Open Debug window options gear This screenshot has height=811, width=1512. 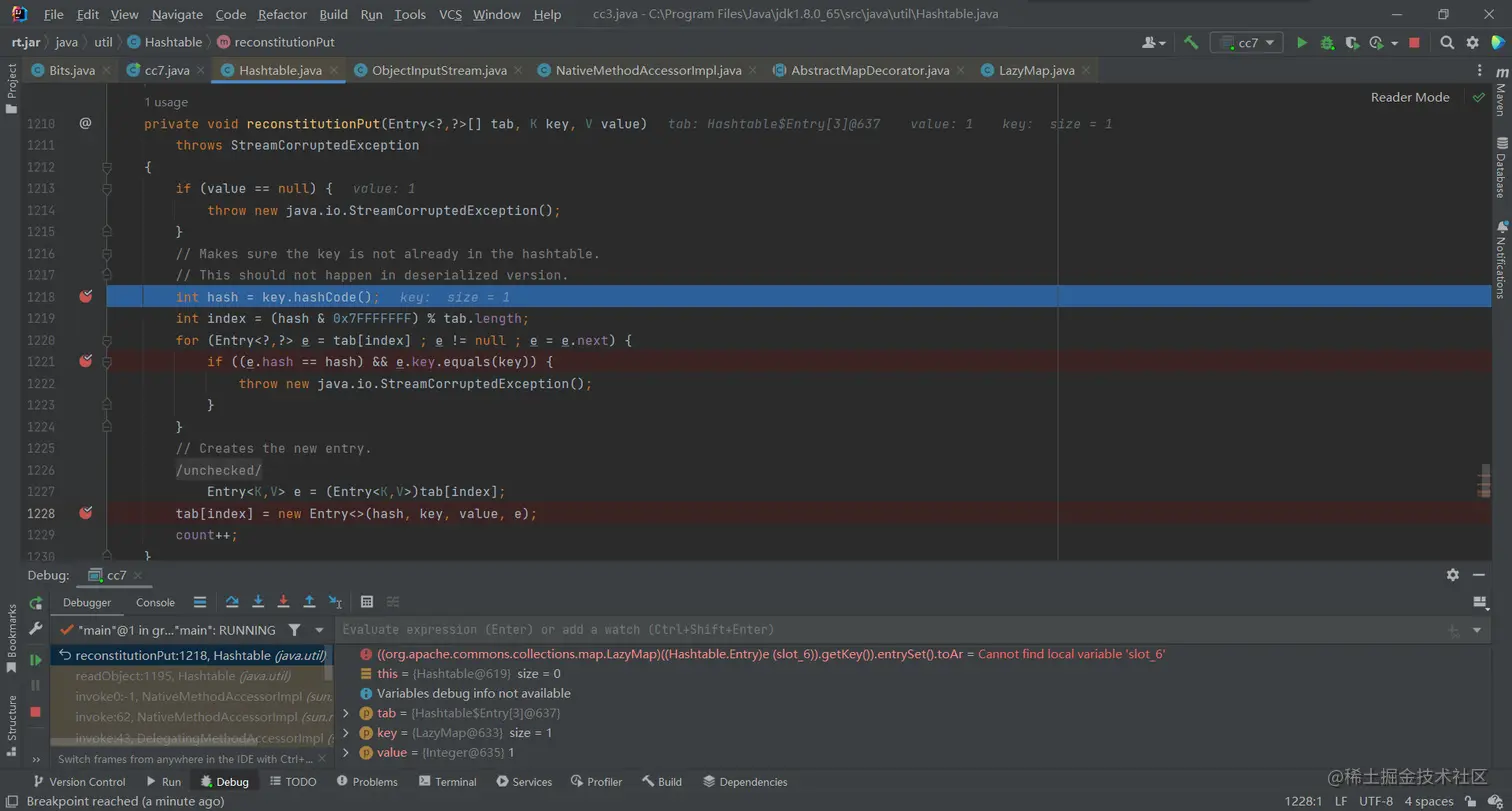(x=1453, y=575)
